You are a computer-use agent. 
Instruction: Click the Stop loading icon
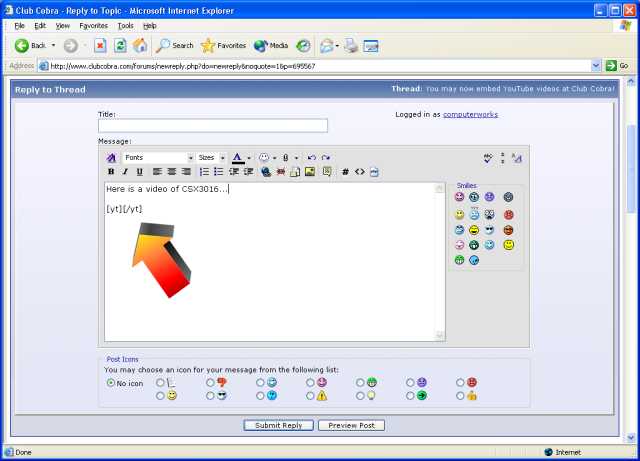click(100, 45)
